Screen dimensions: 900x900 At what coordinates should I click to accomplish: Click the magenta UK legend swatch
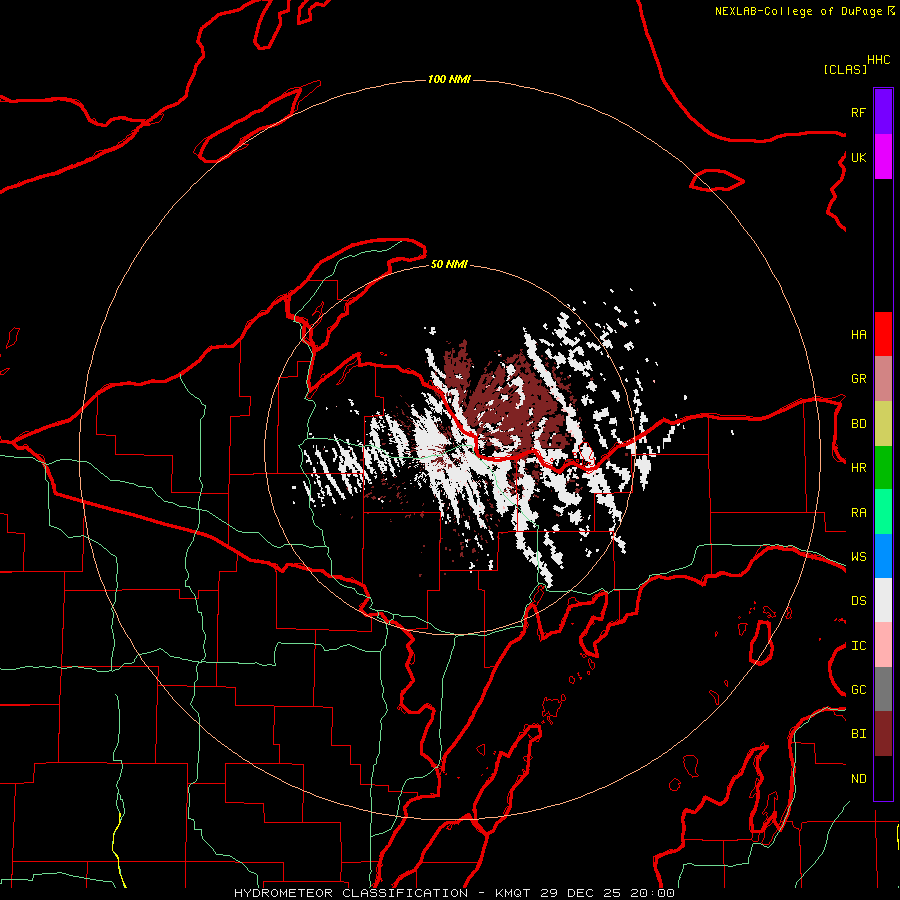(x=883, y=157)
